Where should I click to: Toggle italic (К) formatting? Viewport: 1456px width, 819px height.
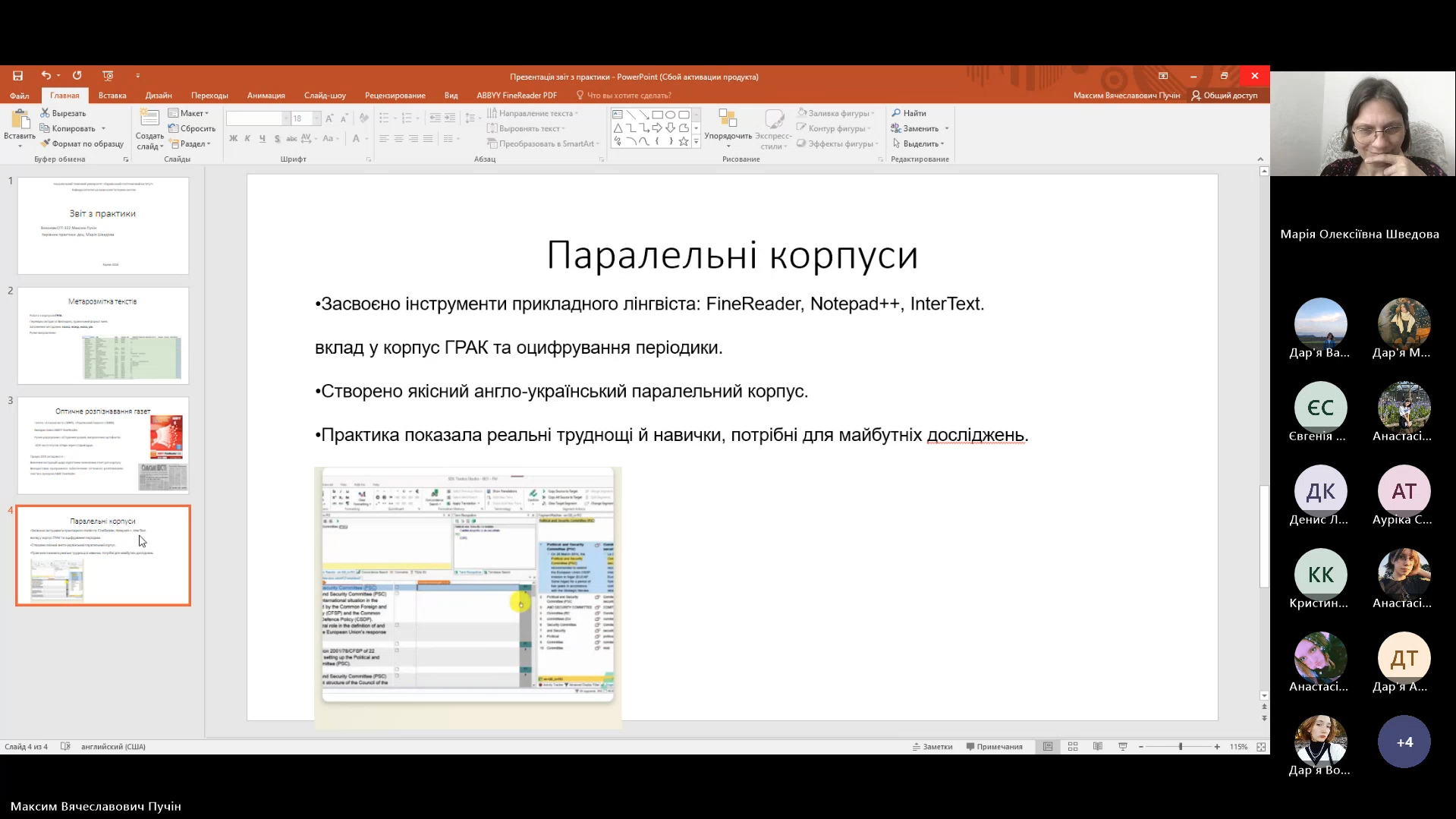click(247, 139)
